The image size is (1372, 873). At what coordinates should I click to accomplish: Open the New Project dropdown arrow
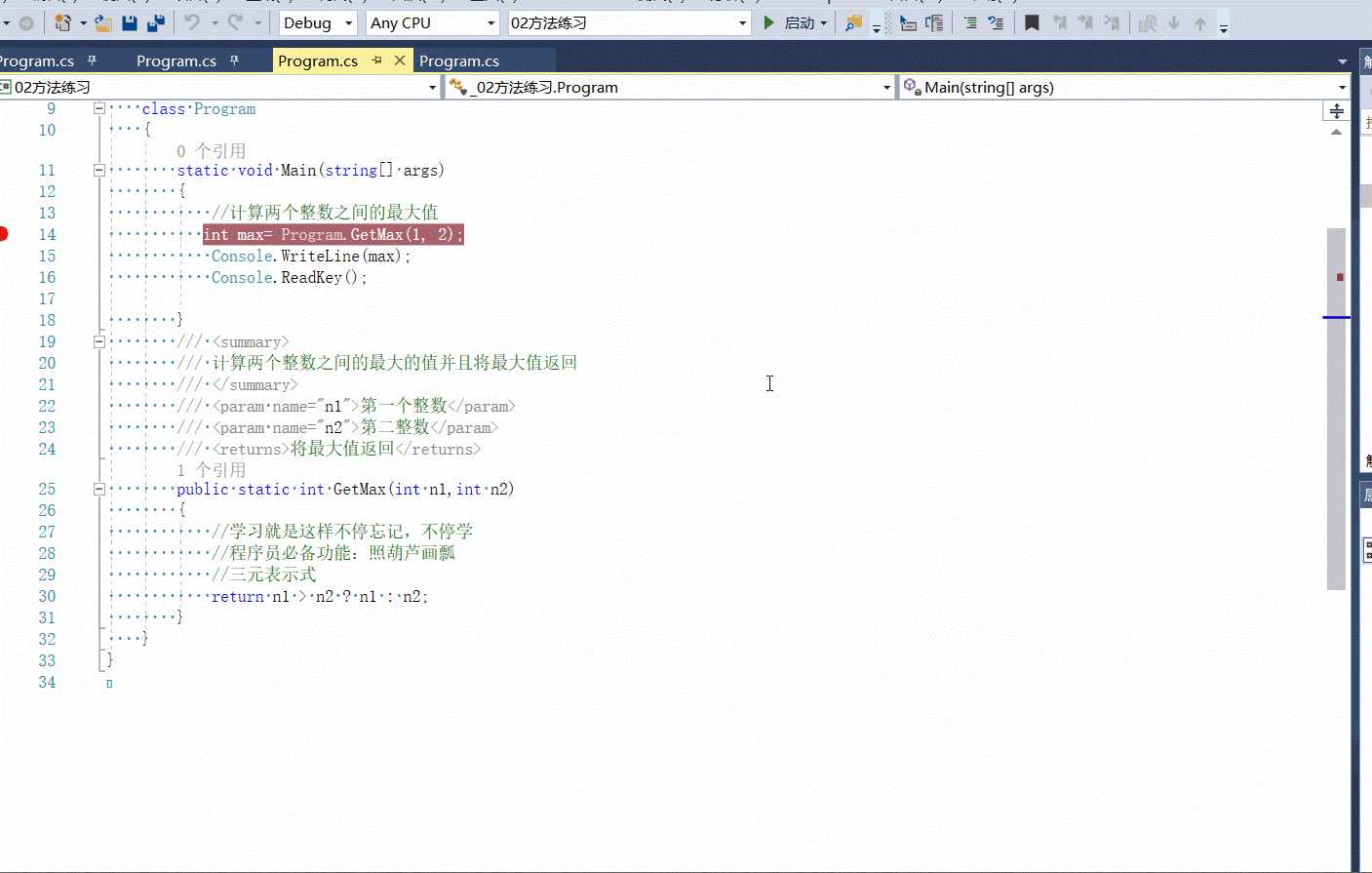coord(83,22)
